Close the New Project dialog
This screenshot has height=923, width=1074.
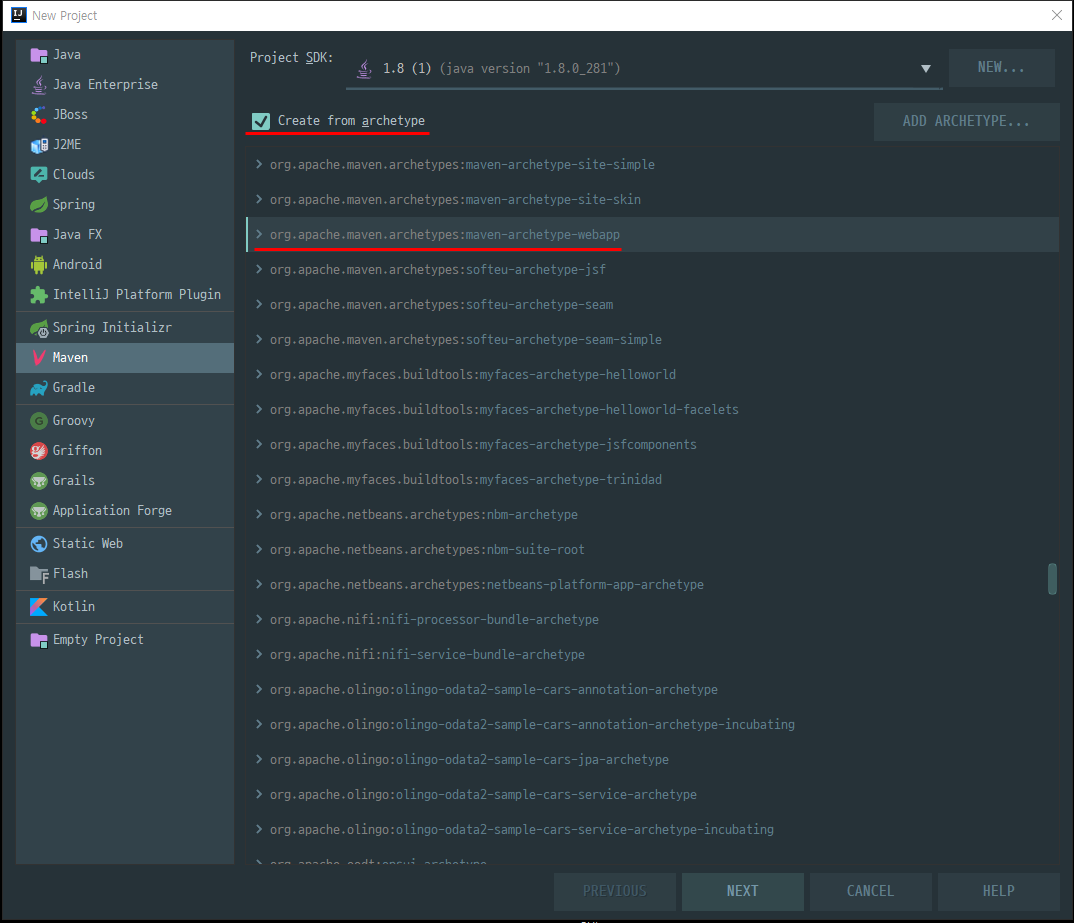tap(1057, 15)
